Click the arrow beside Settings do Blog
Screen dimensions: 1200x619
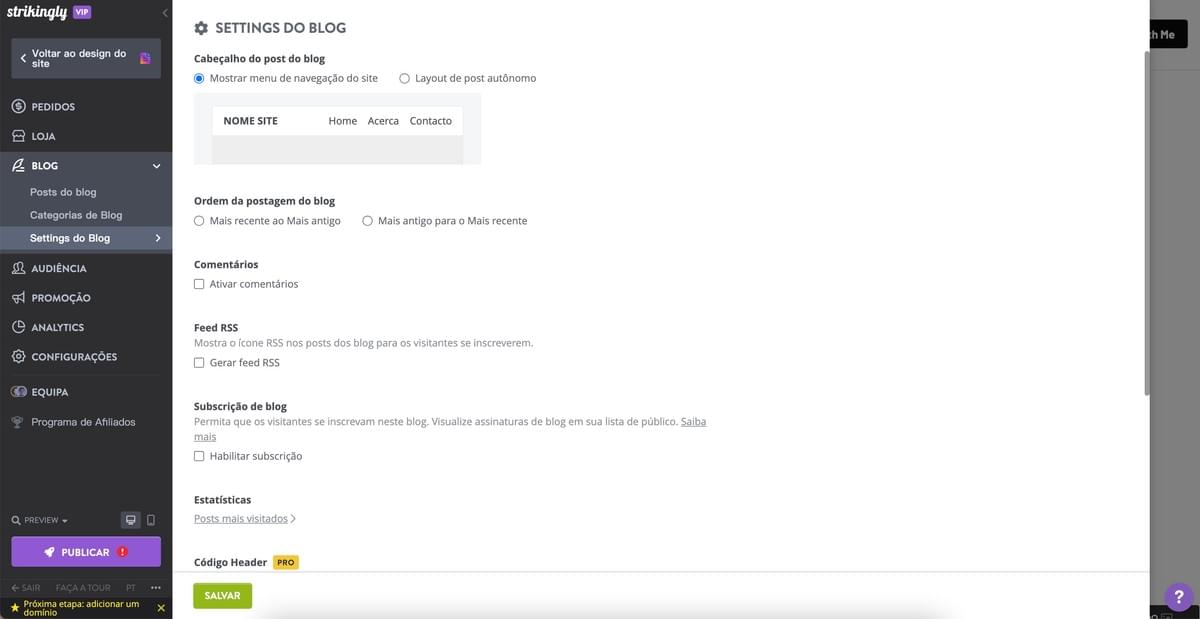tap(158, 238)
